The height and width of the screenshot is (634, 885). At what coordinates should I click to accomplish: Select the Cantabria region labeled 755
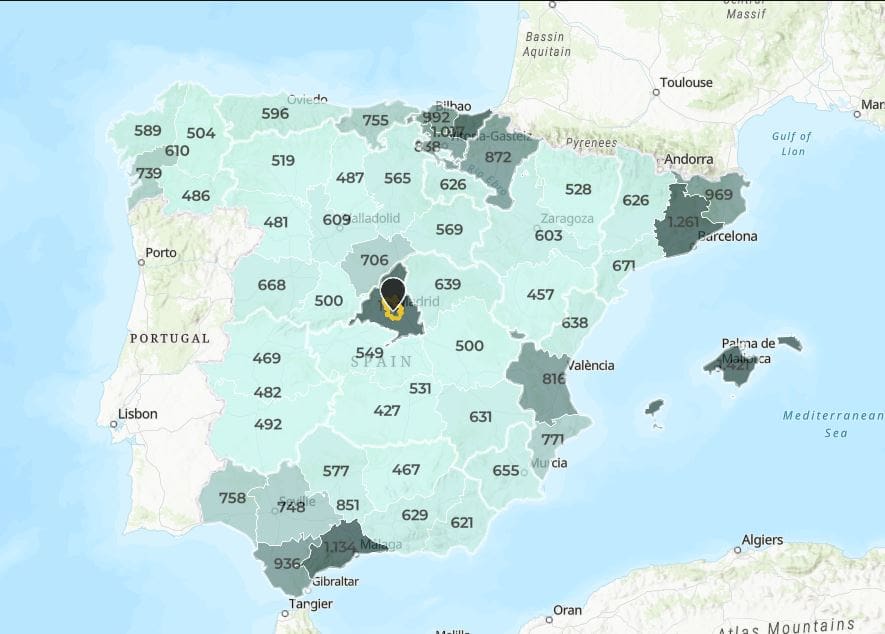(x=375, y=121)
